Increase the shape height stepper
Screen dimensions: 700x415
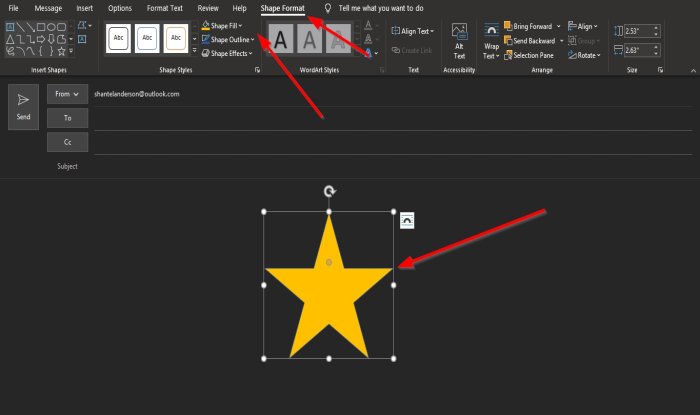click(x=656, y=28)
